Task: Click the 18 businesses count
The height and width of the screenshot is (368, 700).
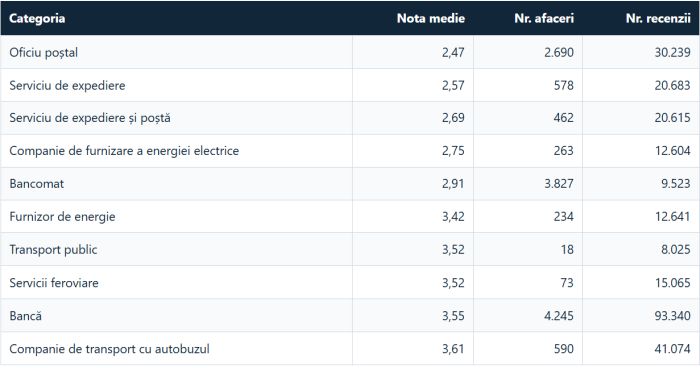Action: (567, 250)
